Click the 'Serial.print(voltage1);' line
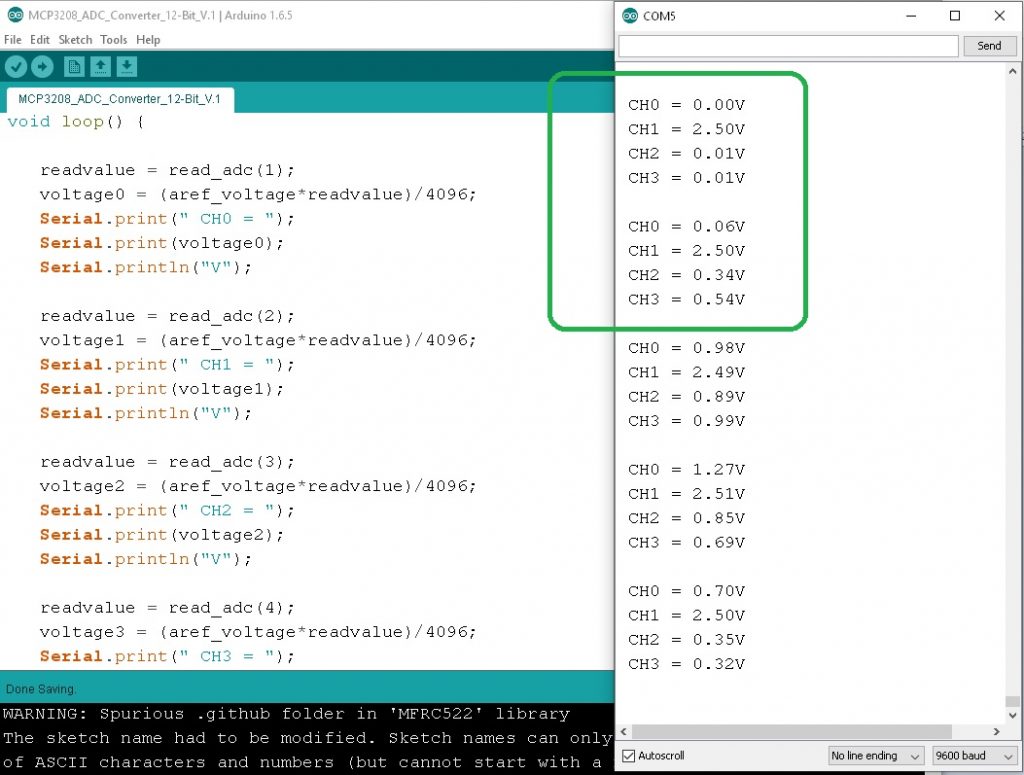Screen dimensions: 1024x775 coord(162,389)
